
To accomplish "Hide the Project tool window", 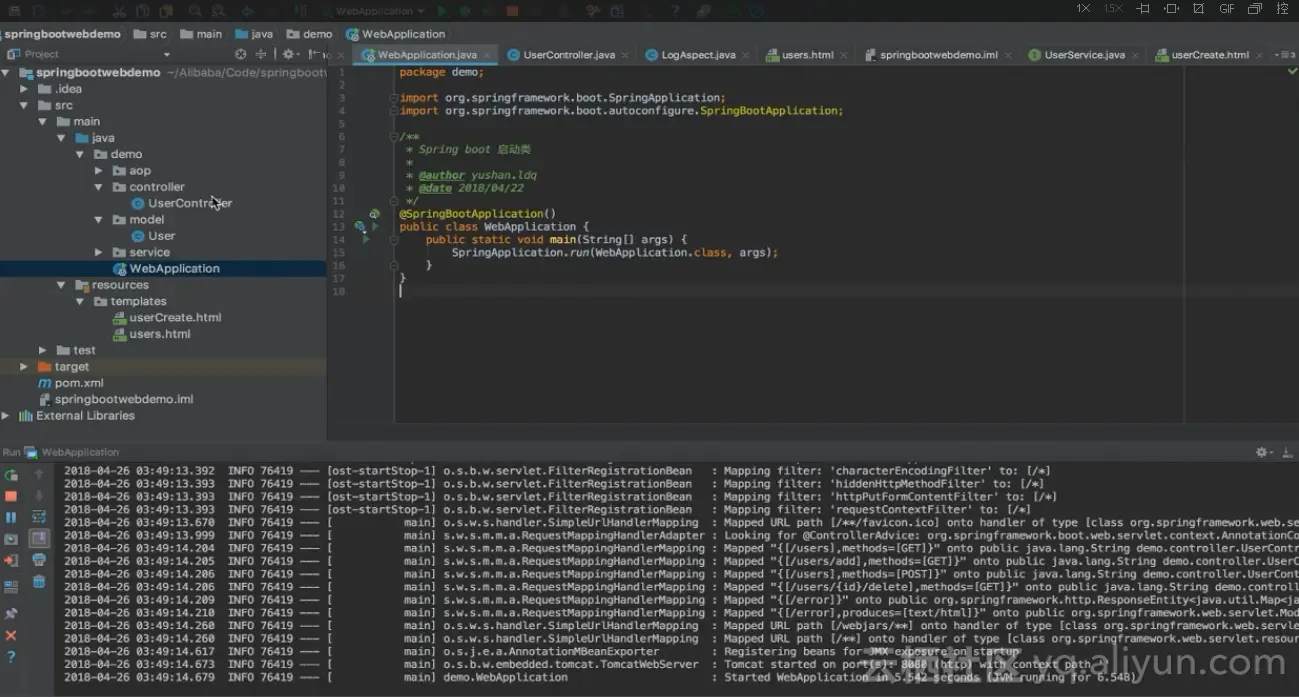I will (x=314, y=54).
